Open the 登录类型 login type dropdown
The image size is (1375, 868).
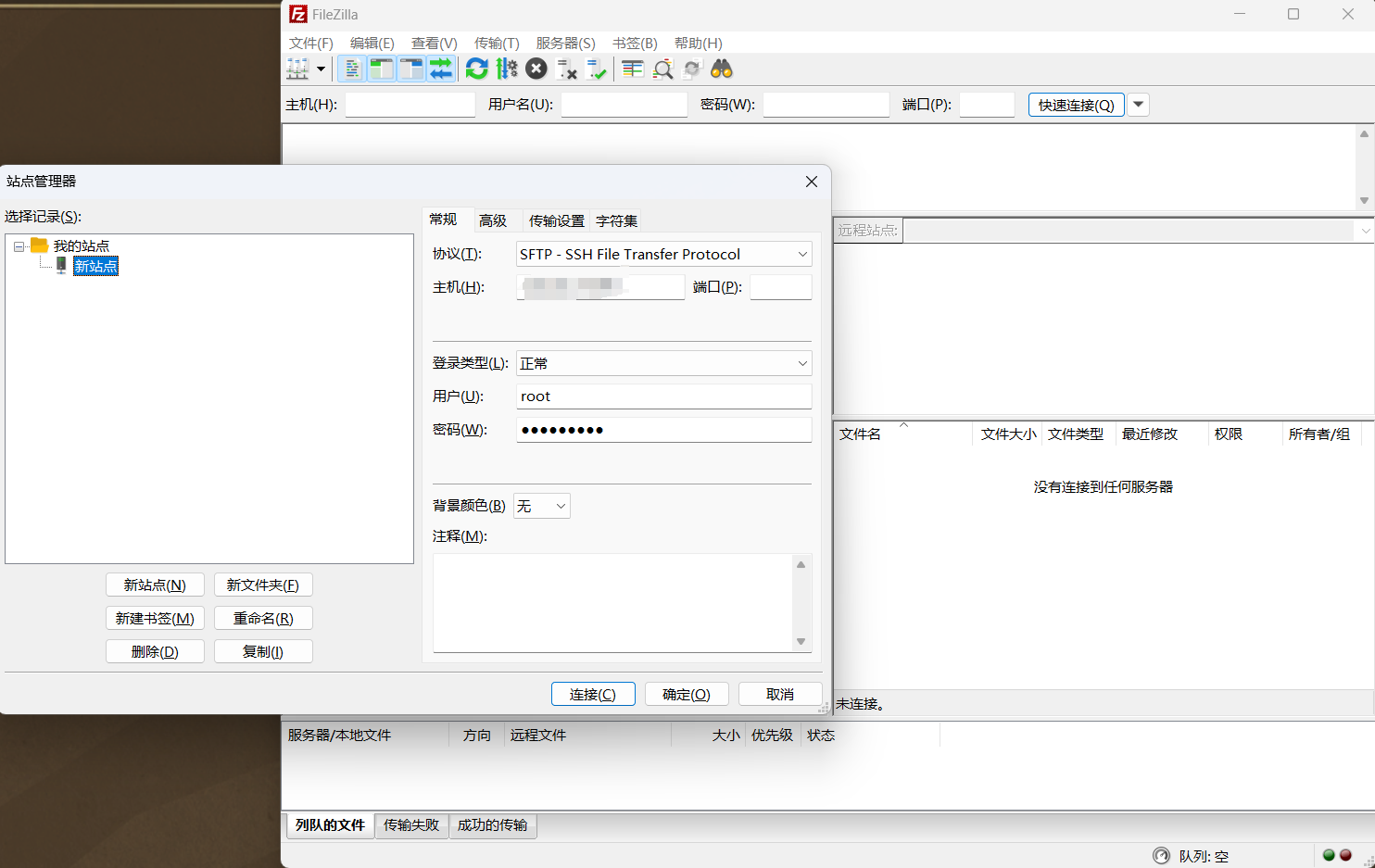point(663,363)
